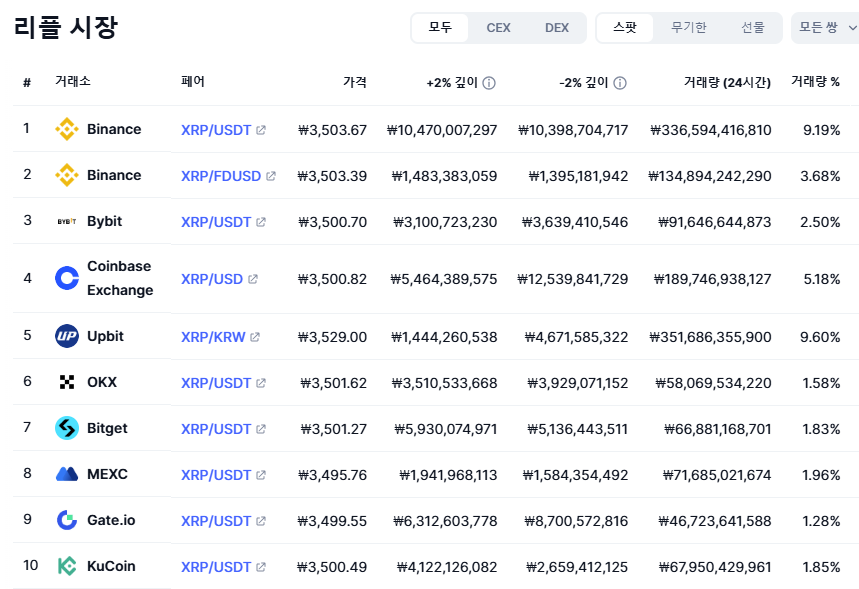Switch to the CEX filter tab

pos(499,27)
